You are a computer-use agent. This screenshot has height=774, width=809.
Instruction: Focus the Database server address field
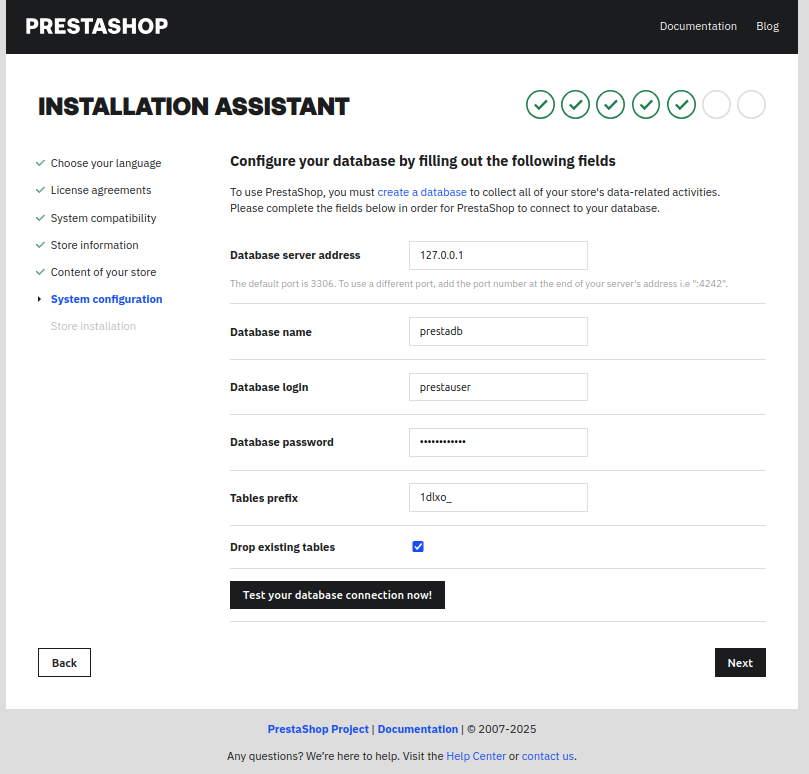pyautogui.click(x=498, y=255)
